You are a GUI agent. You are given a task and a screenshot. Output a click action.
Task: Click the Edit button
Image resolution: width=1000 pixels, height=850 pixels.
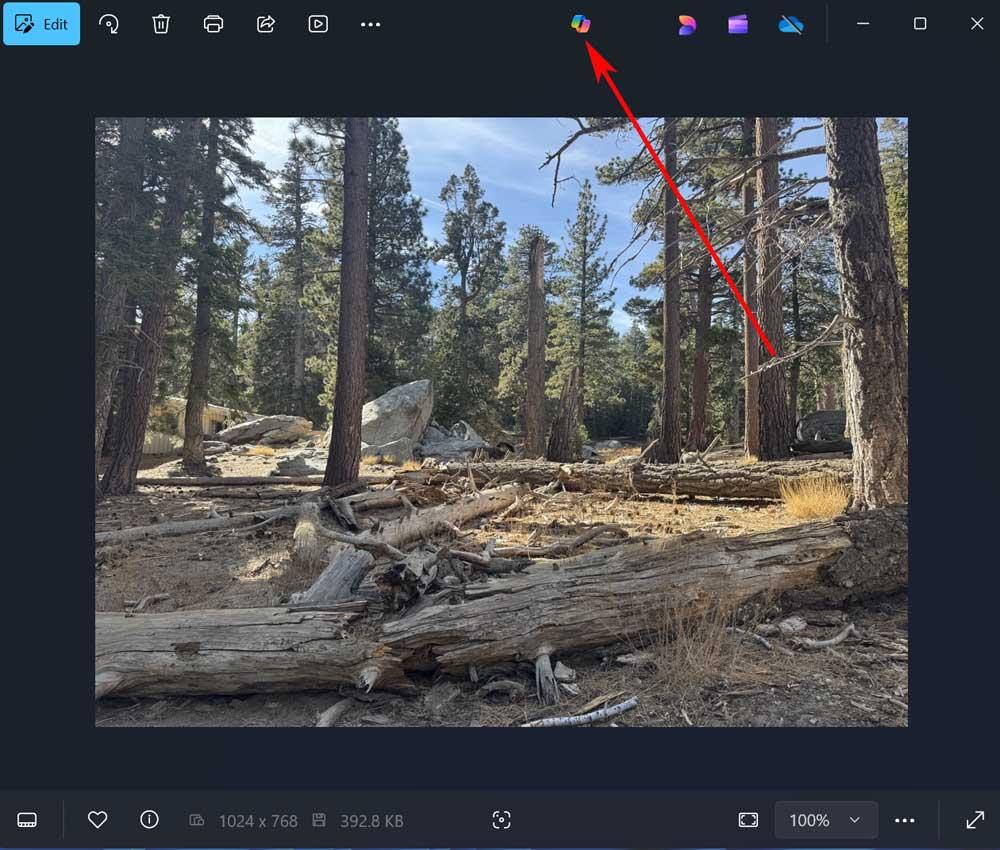click(x=41, y=24)
